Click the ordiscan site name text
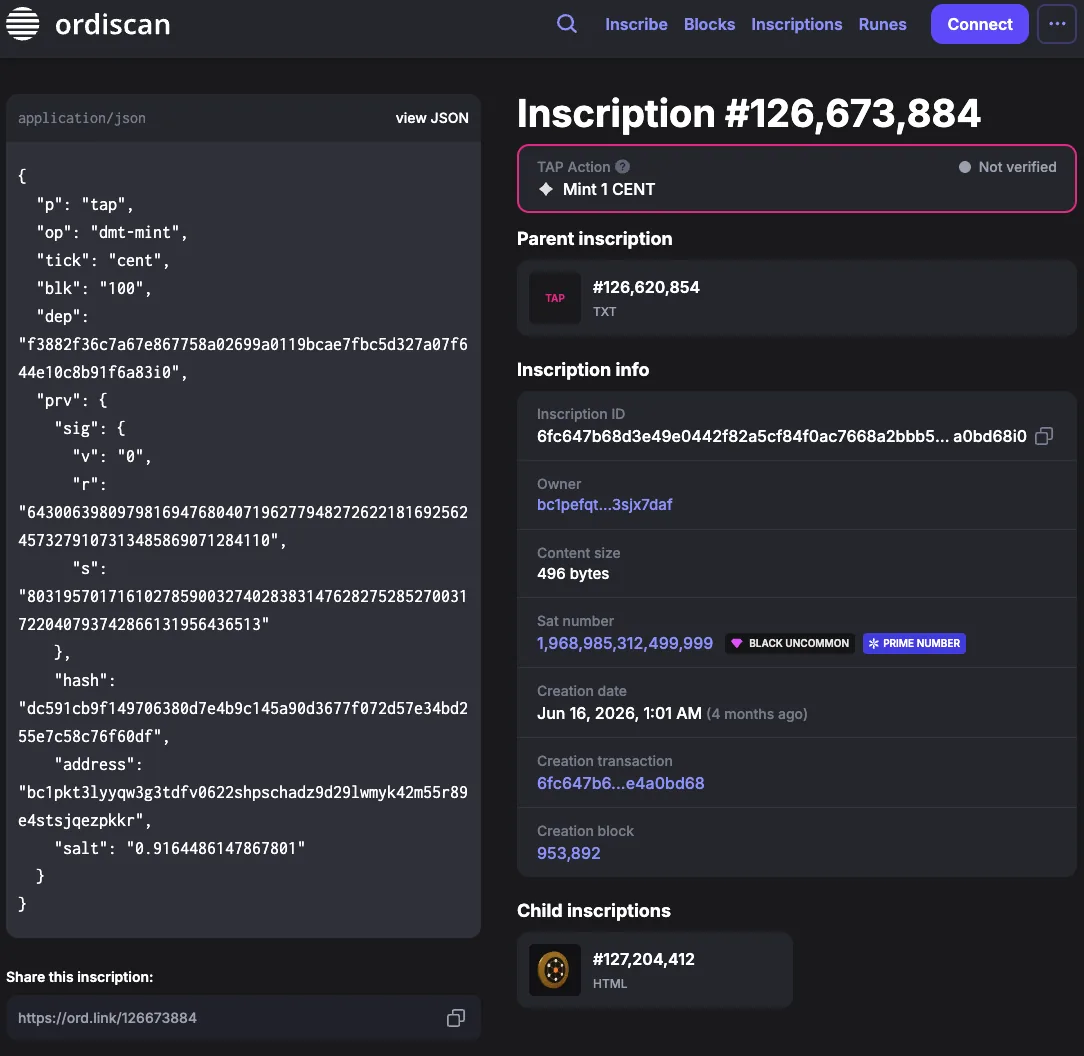 click(113, 25)
